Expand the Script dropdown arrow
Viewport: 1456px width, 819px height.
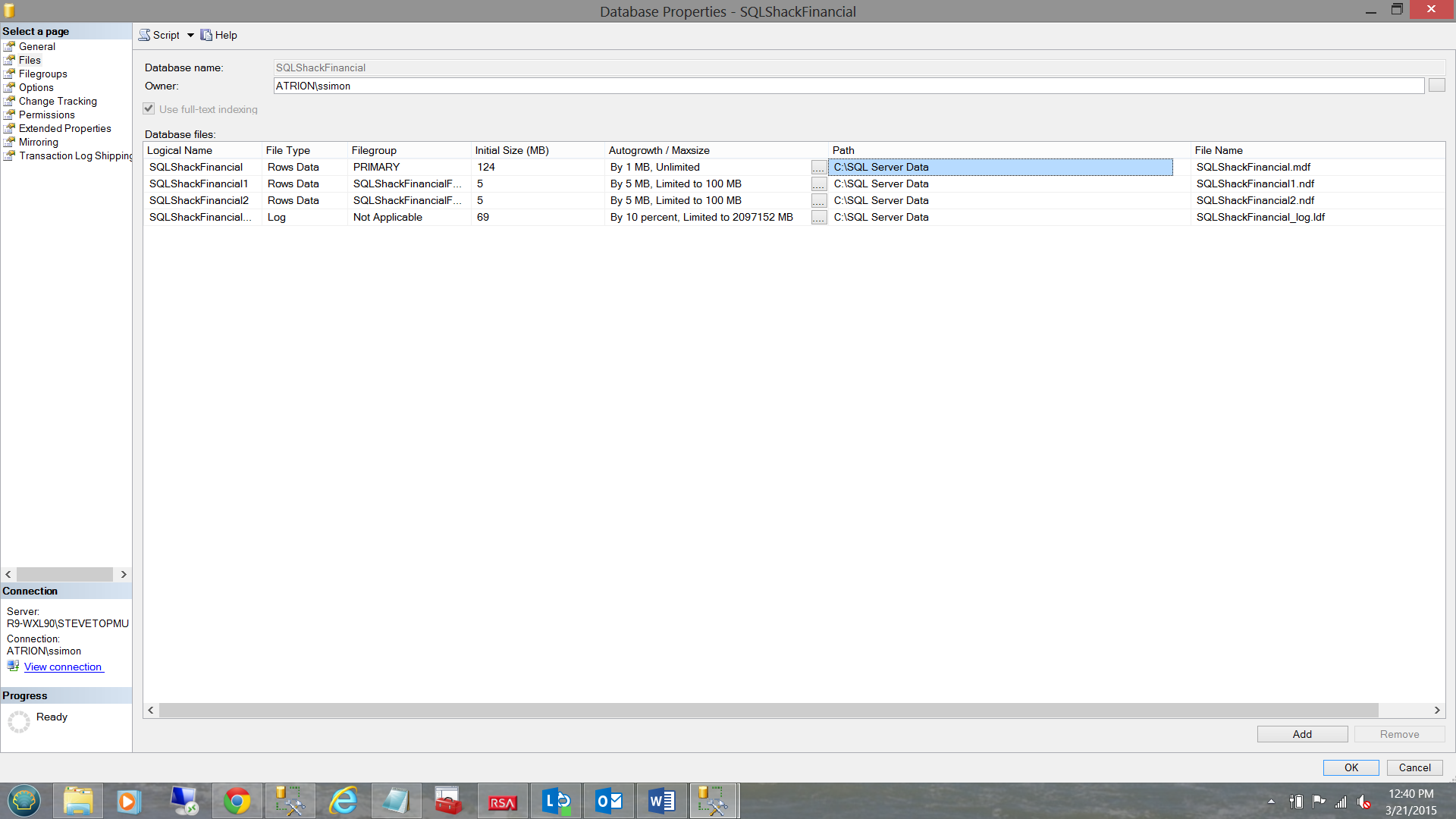click(190, 35)
